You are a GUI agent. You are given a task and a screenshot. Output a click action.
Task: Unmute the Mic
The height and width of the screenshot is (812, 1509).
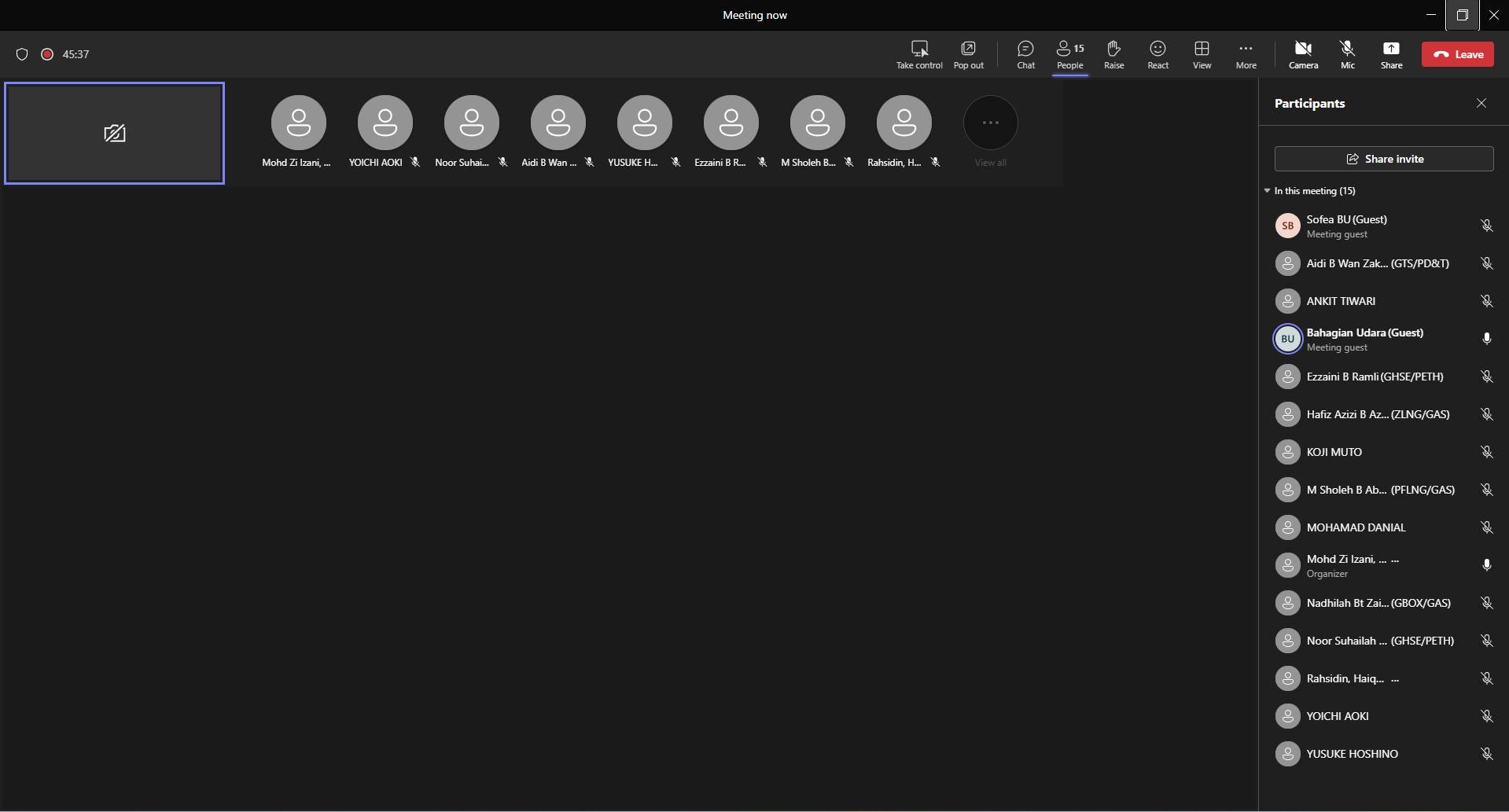click(x=1347, y=54)
